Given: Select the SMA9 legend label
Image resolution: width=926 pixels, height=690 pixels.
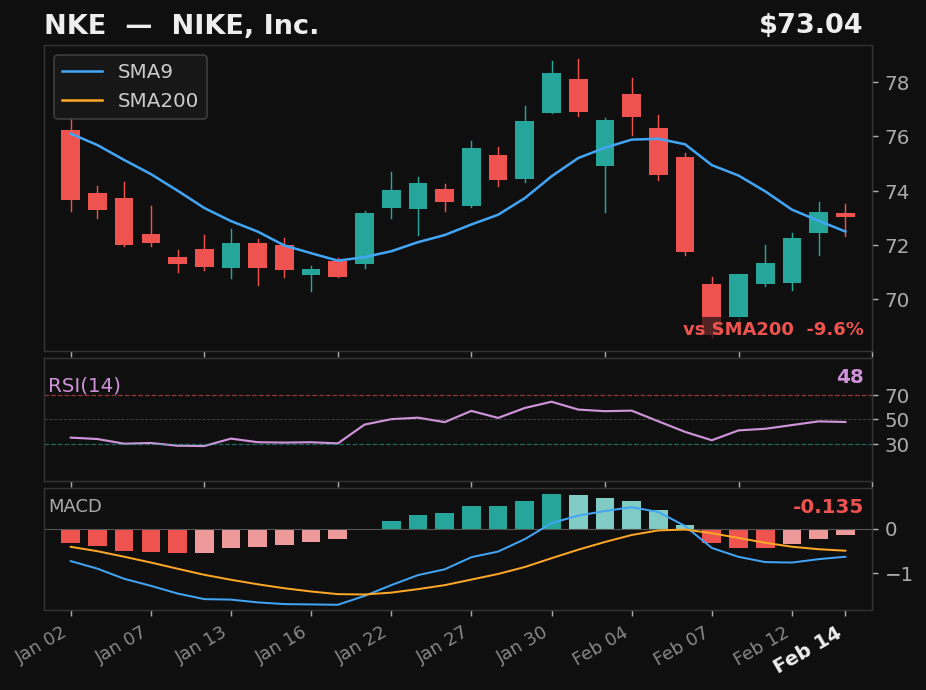Looking at the screenshot, I should point(145,71).
